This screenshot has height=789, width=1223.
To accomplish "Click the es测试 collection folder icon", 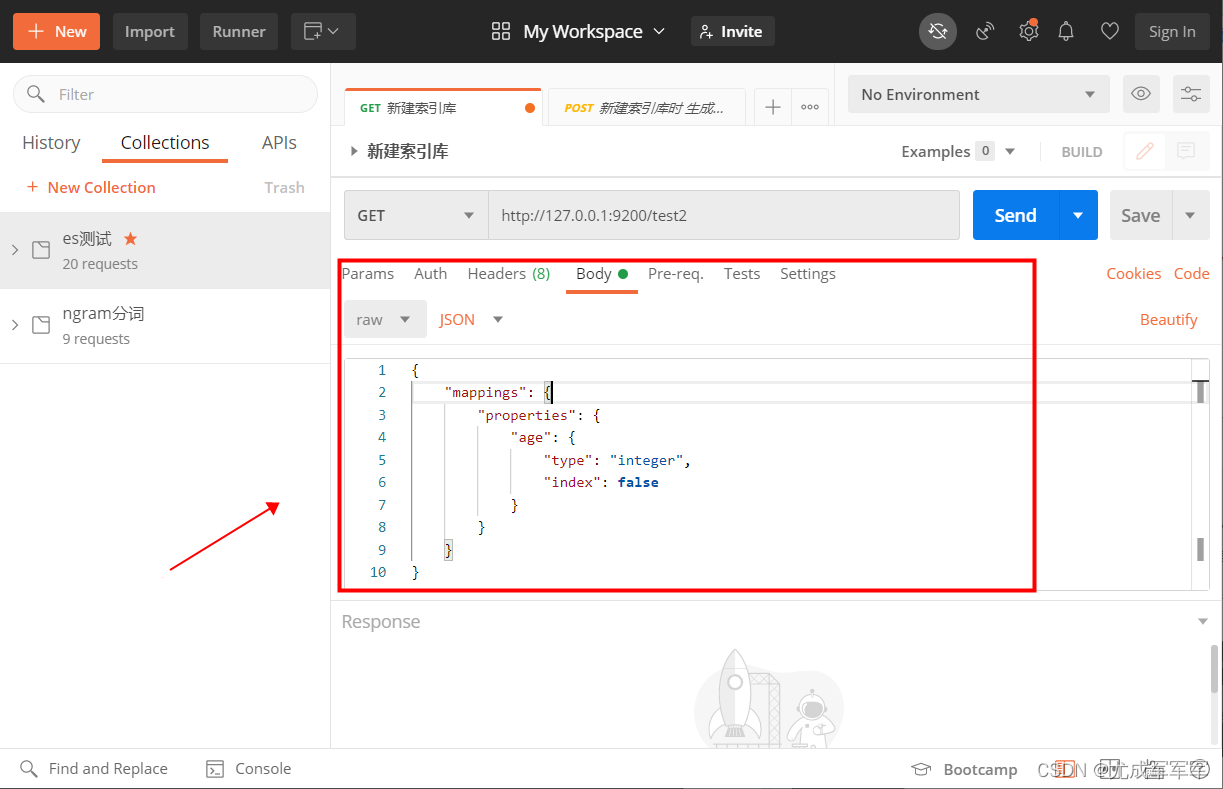I will (x=41, y=250).
